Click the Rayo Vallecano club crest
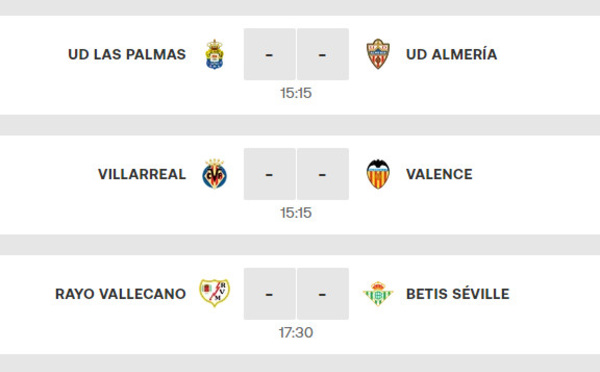 [x=214, y=293]
